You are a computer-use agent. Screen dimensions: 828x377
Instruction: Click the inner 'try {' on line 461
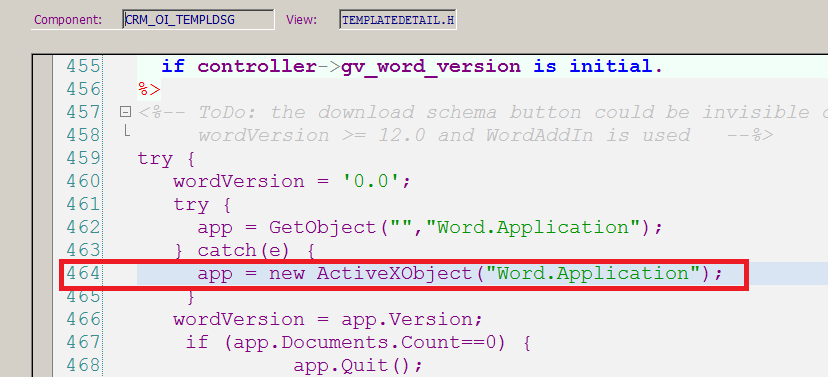[202, 205]
